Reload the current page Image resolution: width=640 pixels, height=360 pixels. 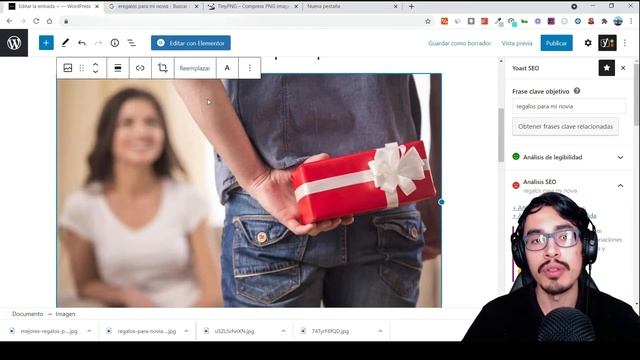coord(36,21)
